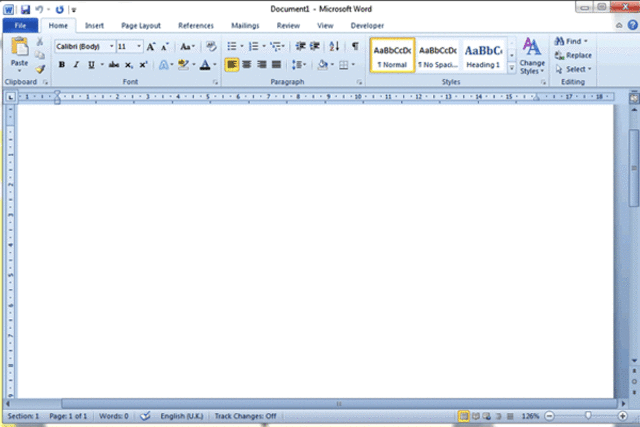This screenshot has height=427, width=640.
Task: Open the Bullets list dropdown arrow
Action: [242, 46]
